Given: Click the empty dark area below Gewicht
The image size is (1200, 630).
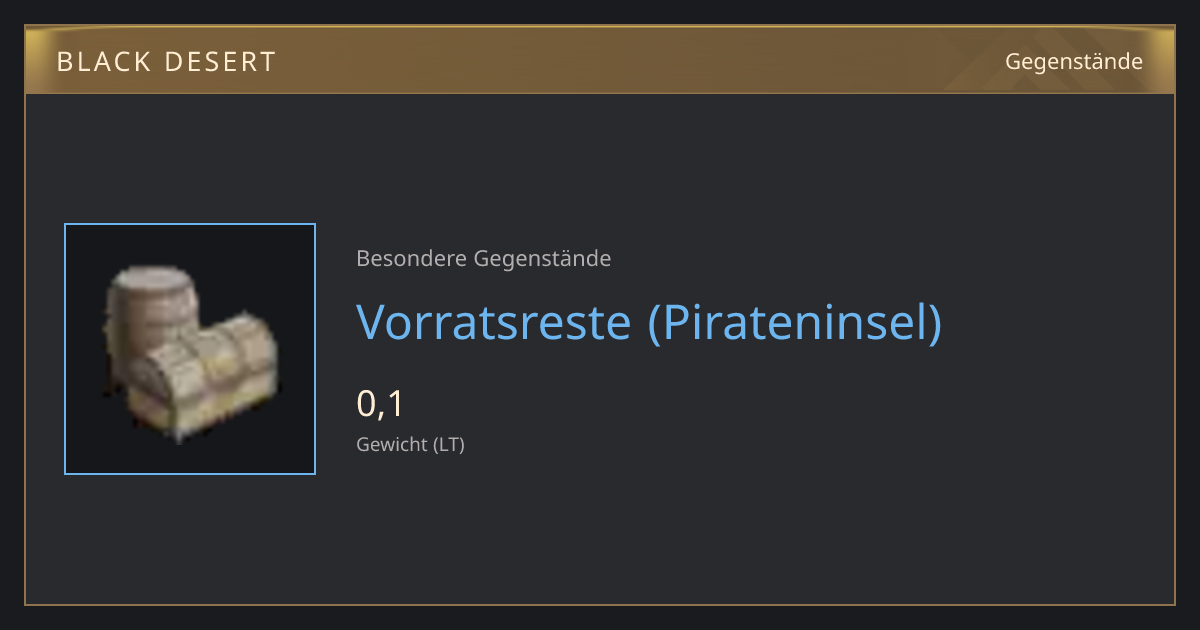Looking at the screenshot, I should point(600,530).
